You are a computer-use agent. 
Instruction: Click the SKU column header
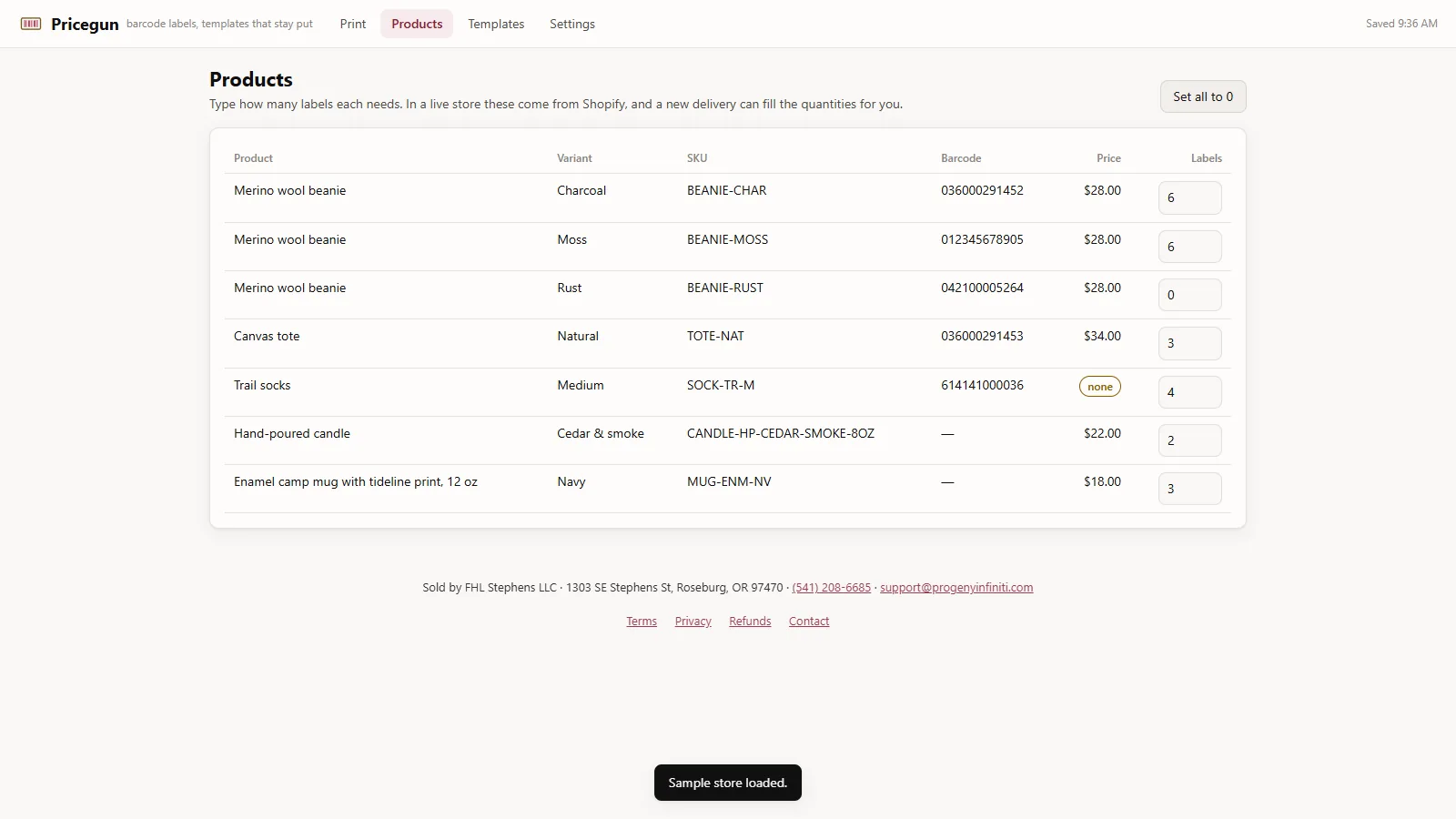697,158
